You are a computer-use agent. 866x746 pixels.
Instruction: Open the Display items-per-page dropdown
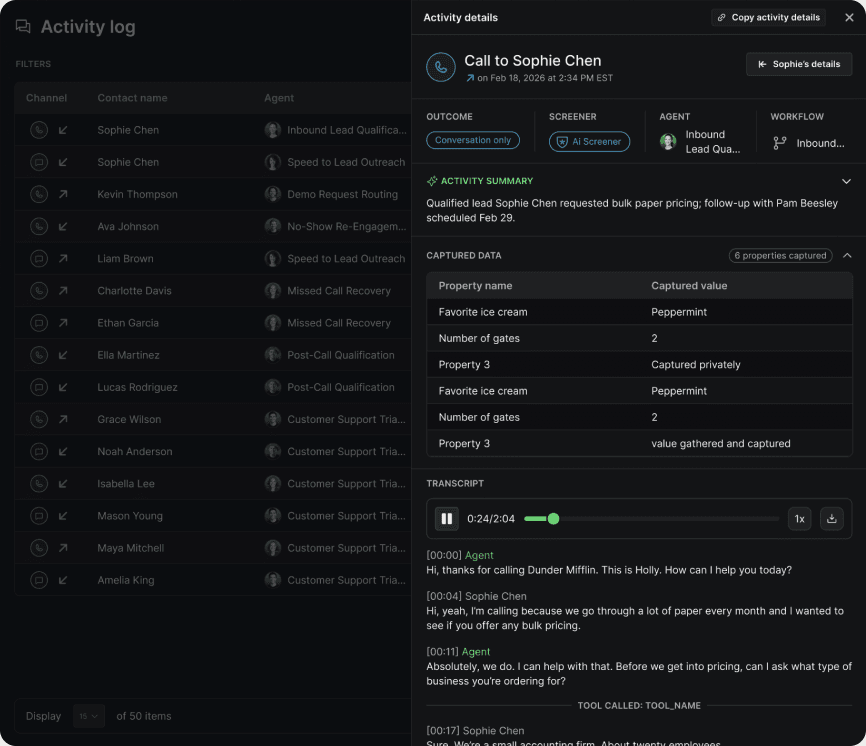[88, 716]
